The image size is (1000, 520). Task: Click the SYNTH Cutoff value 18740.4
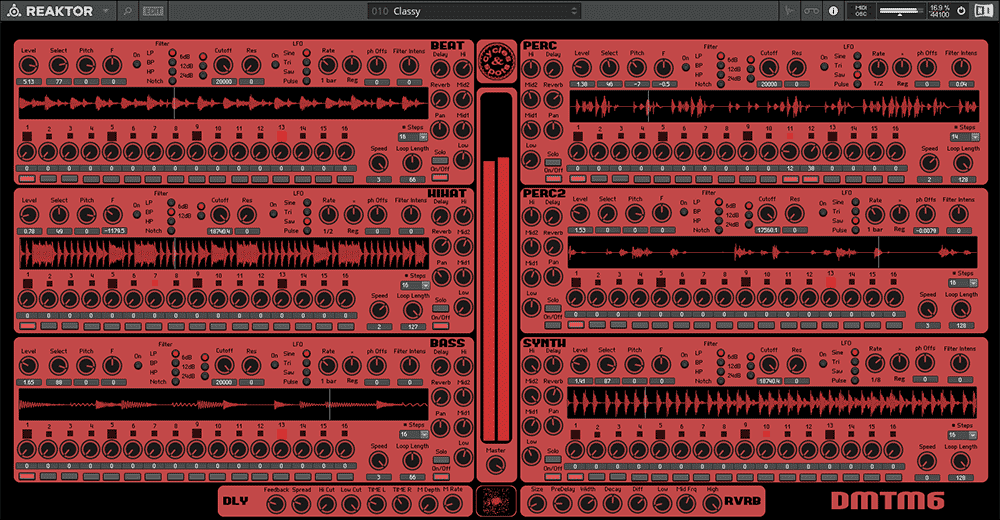pyautogui.click(x=769, y=381)
